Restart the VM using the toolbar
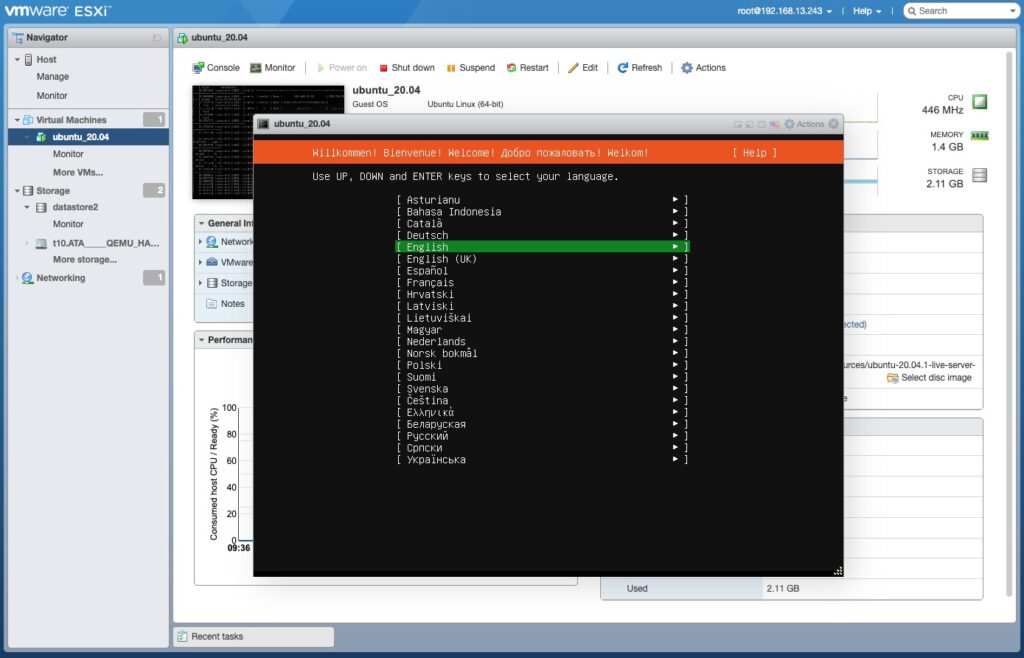 528,68
